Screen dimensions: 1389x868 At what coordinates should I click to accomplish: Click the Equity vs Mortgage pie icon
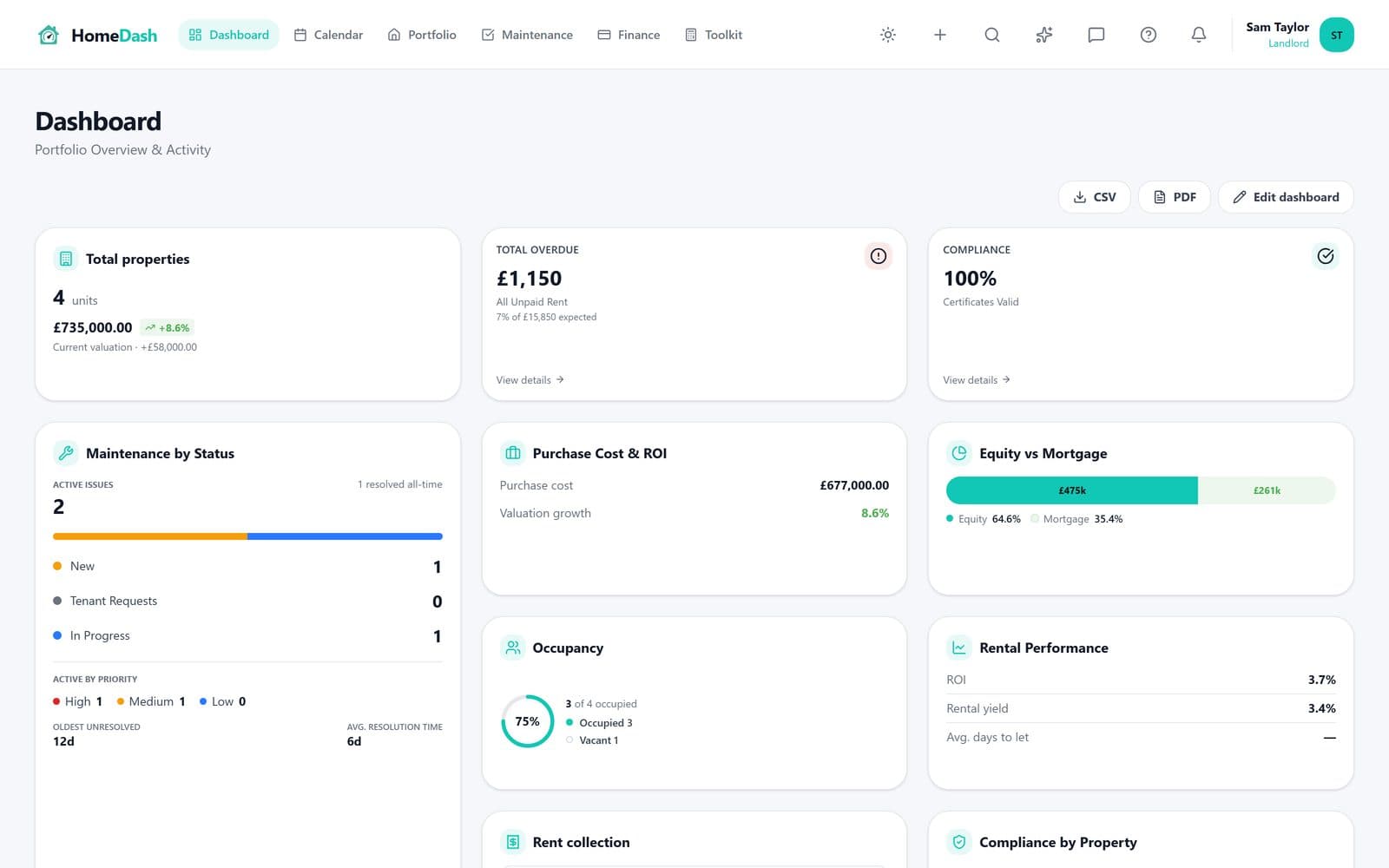958,453
